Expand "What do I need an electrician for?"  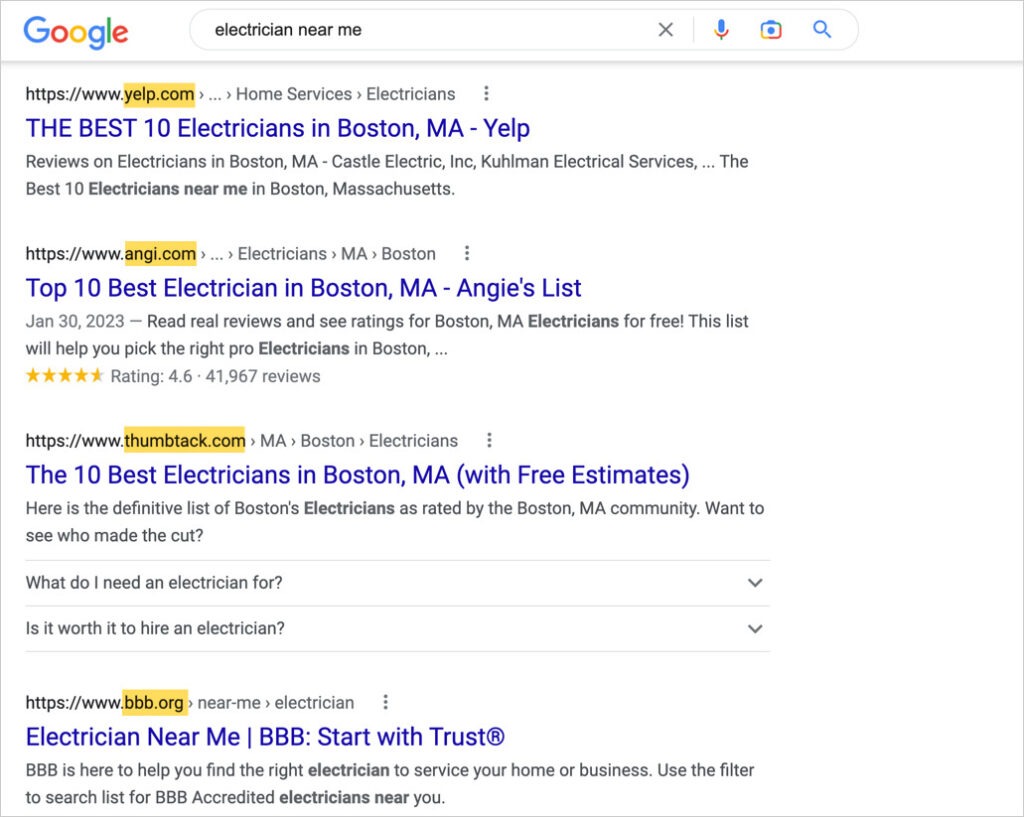pos(755,582)
